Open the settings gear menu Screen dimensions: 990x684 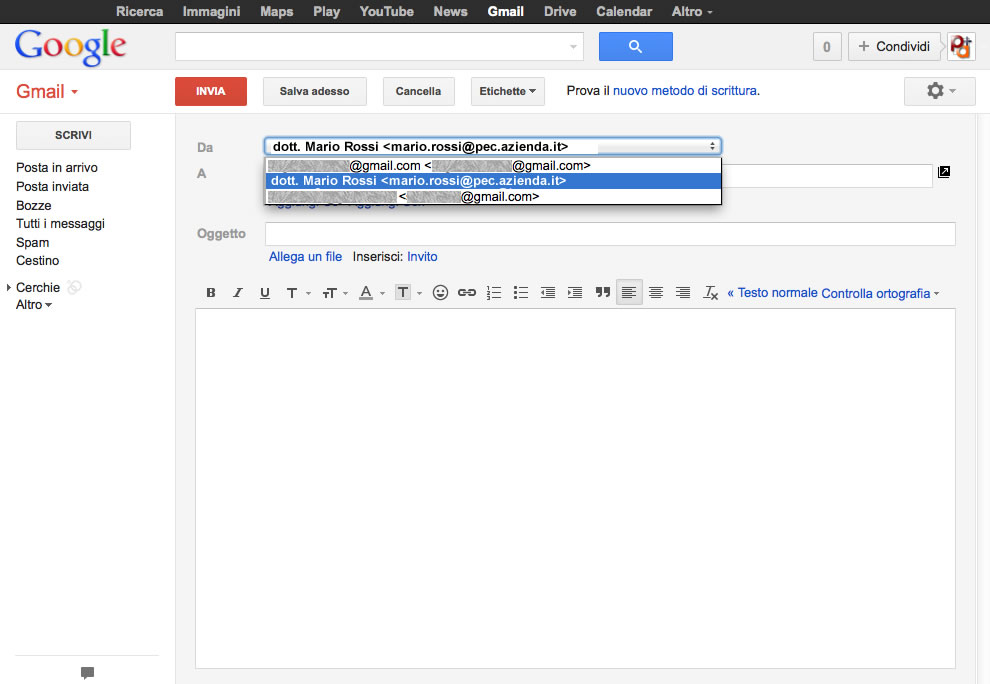coord(939,91)
